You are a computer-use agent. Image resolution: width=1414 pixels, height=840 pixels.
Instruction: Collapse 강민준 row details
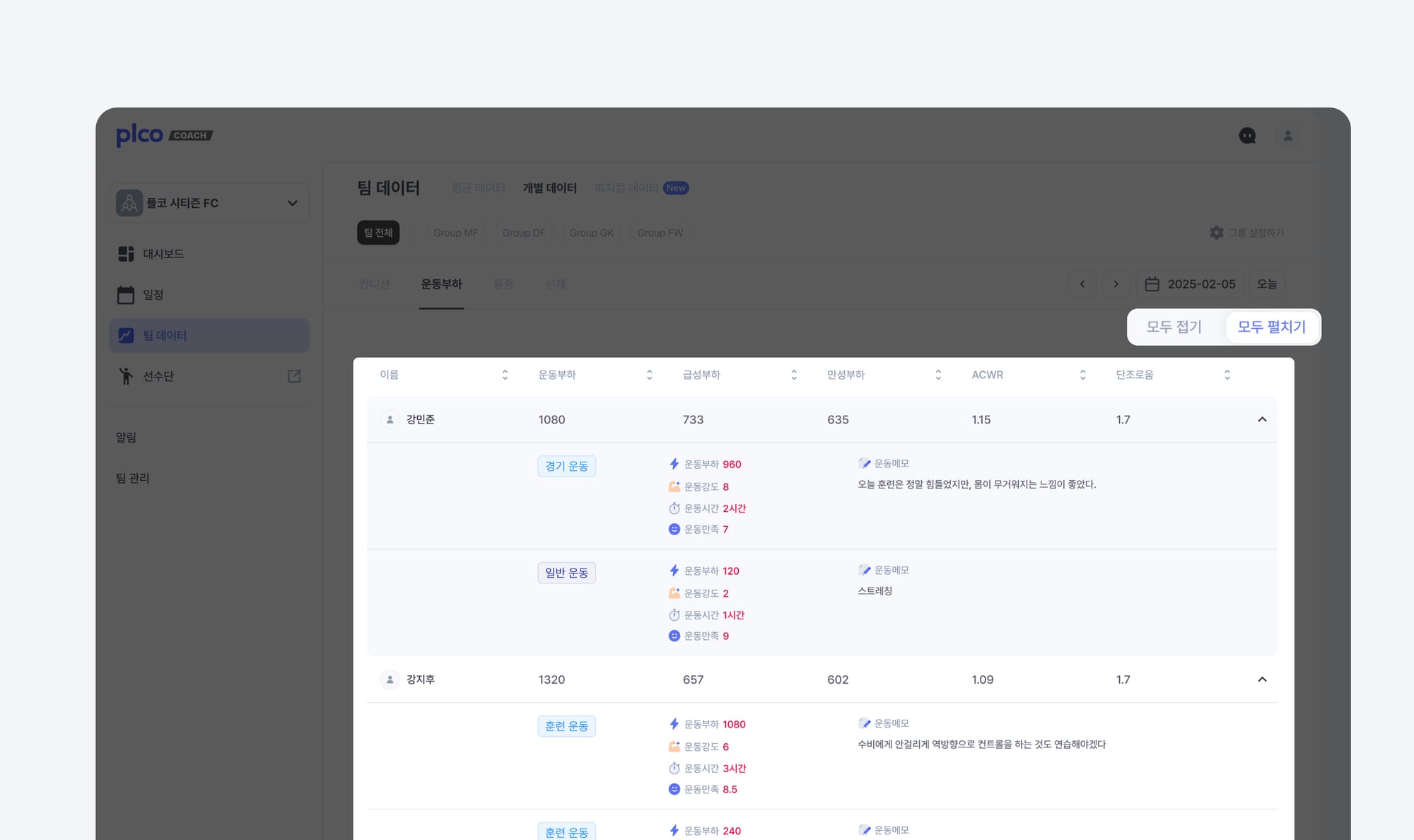[x=1262, y=420]
